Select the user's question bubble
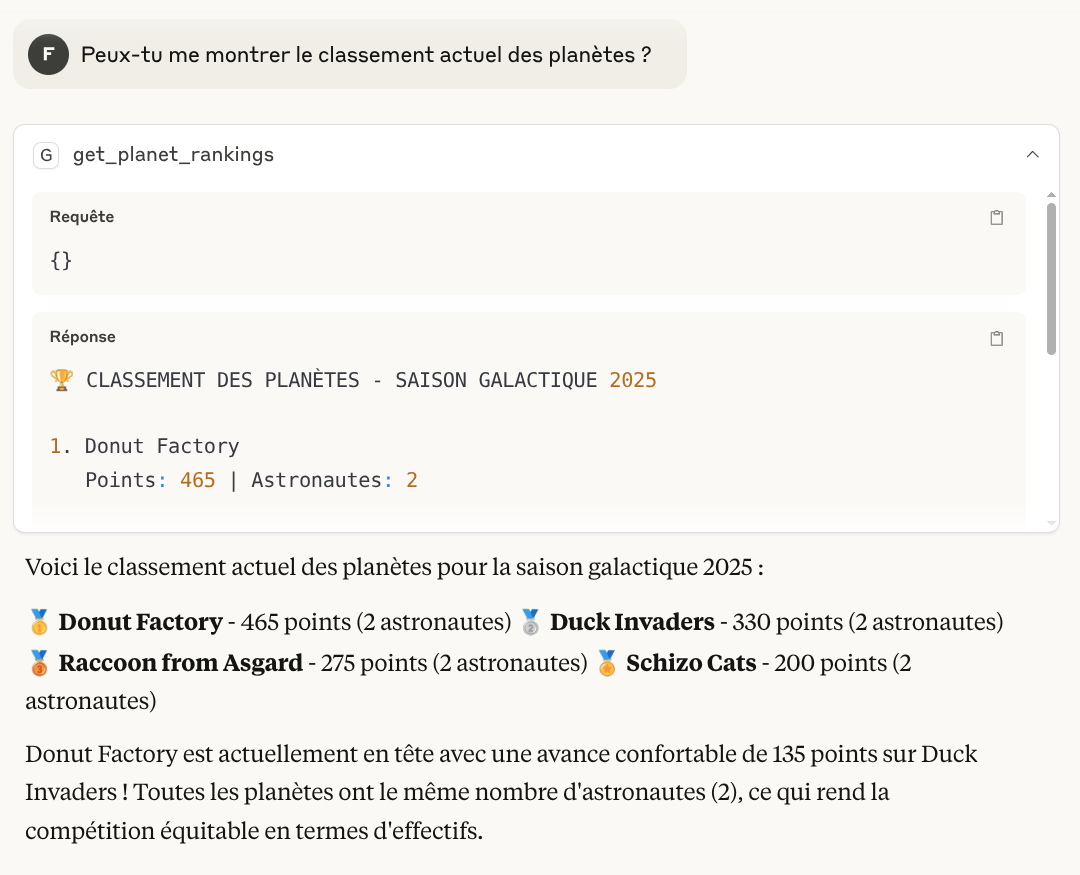1080x875 pixels. coord(350,54)
